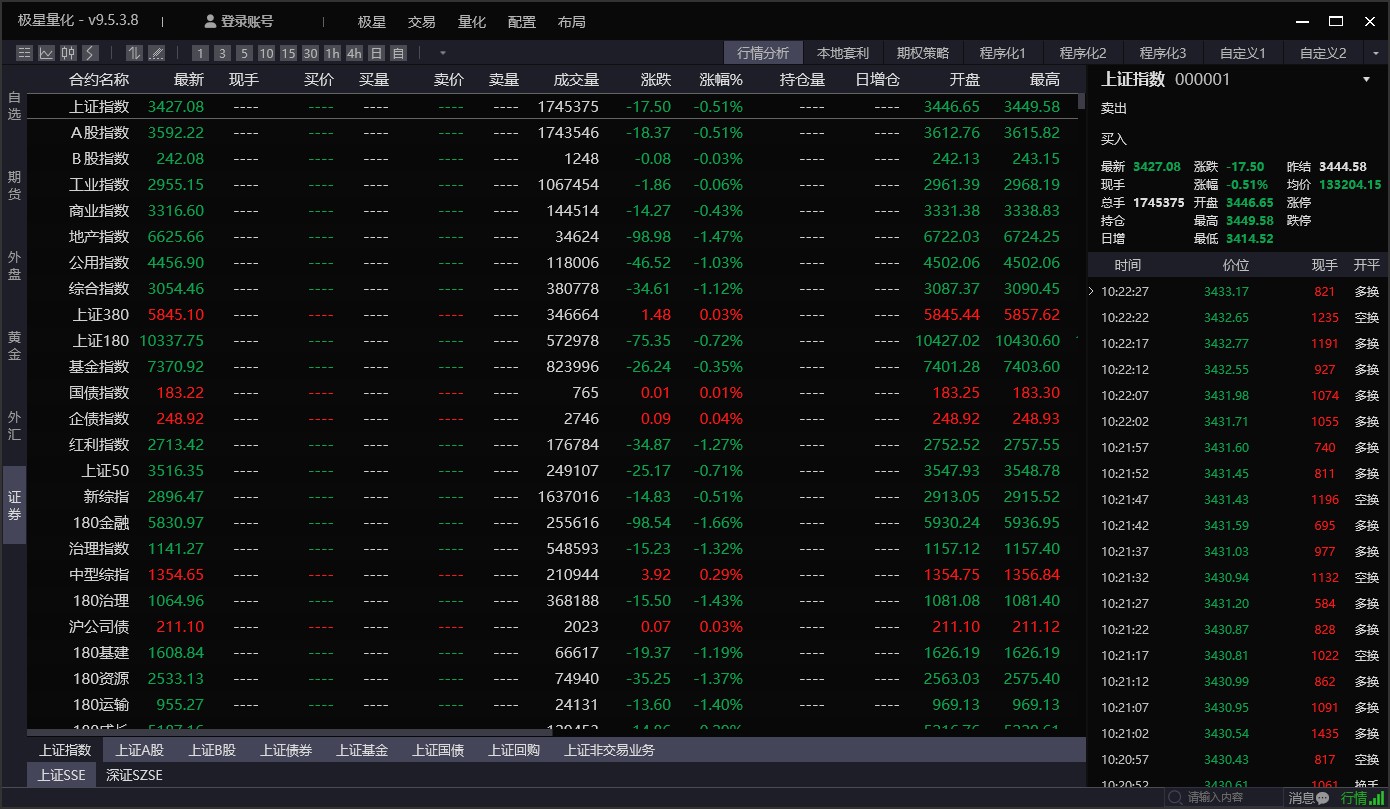
Task: Set chart period to 30 minutes
Action: point(310,53)
